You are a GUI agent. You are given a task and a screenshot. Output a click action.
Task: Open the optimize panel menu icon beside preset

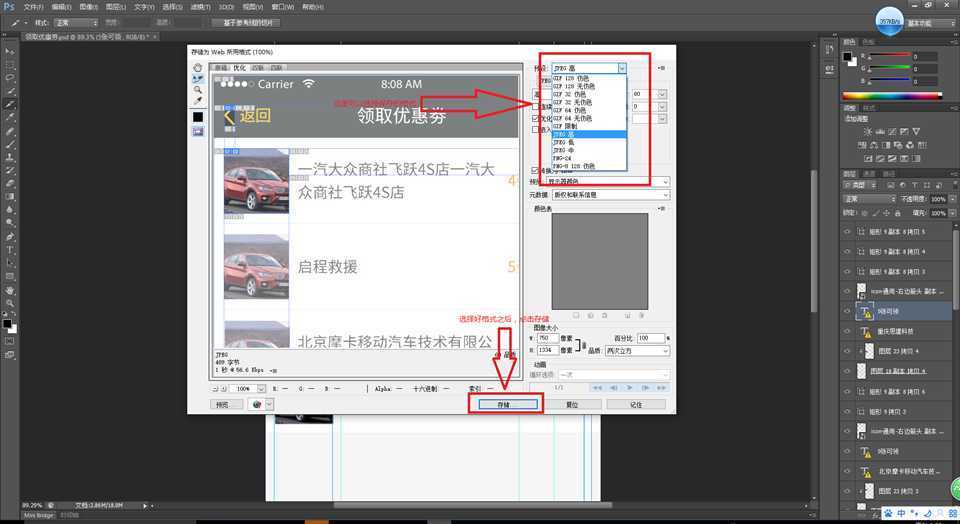(x=662, y=68)
